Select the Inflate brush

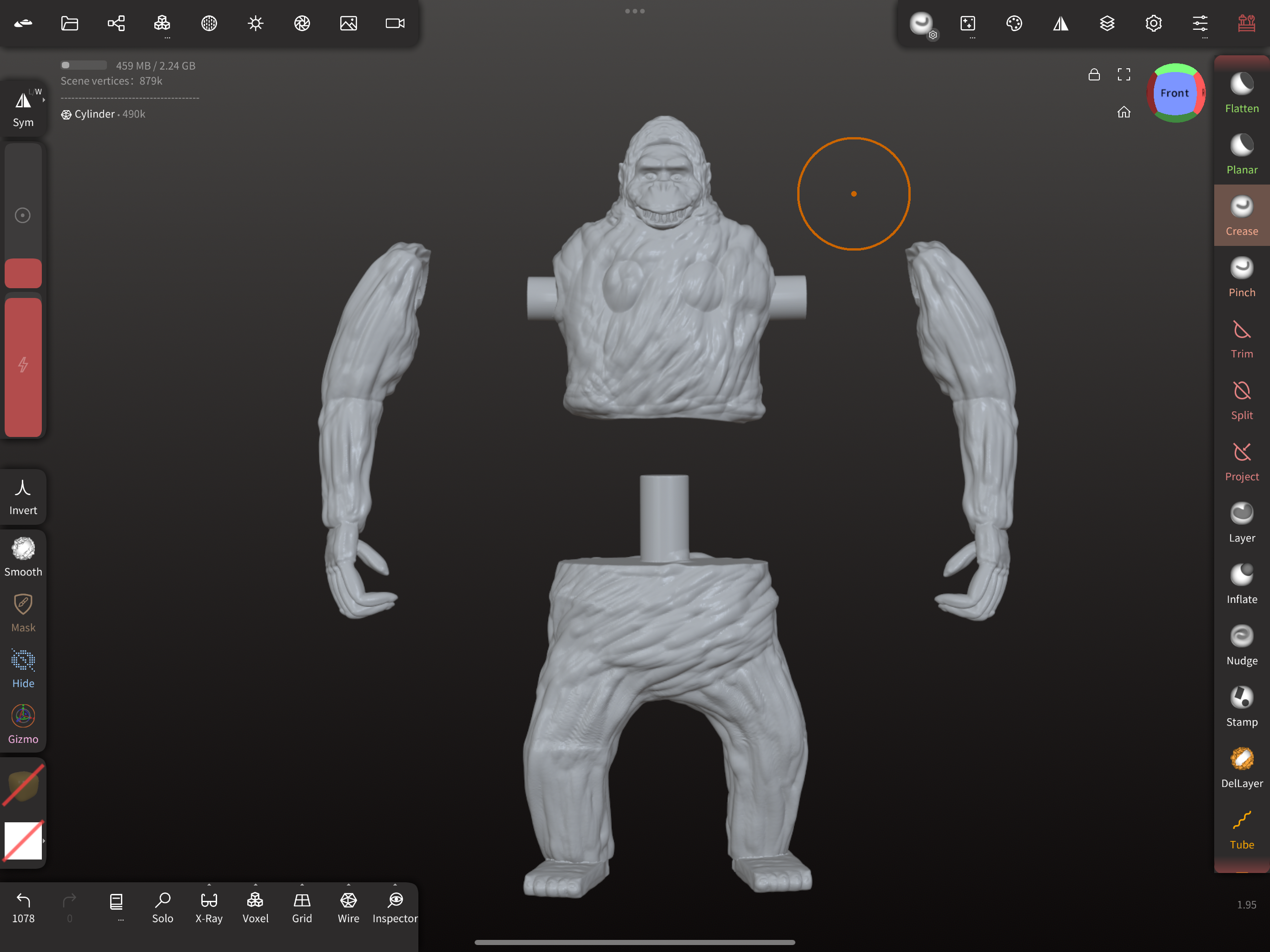click(1241, 584)
